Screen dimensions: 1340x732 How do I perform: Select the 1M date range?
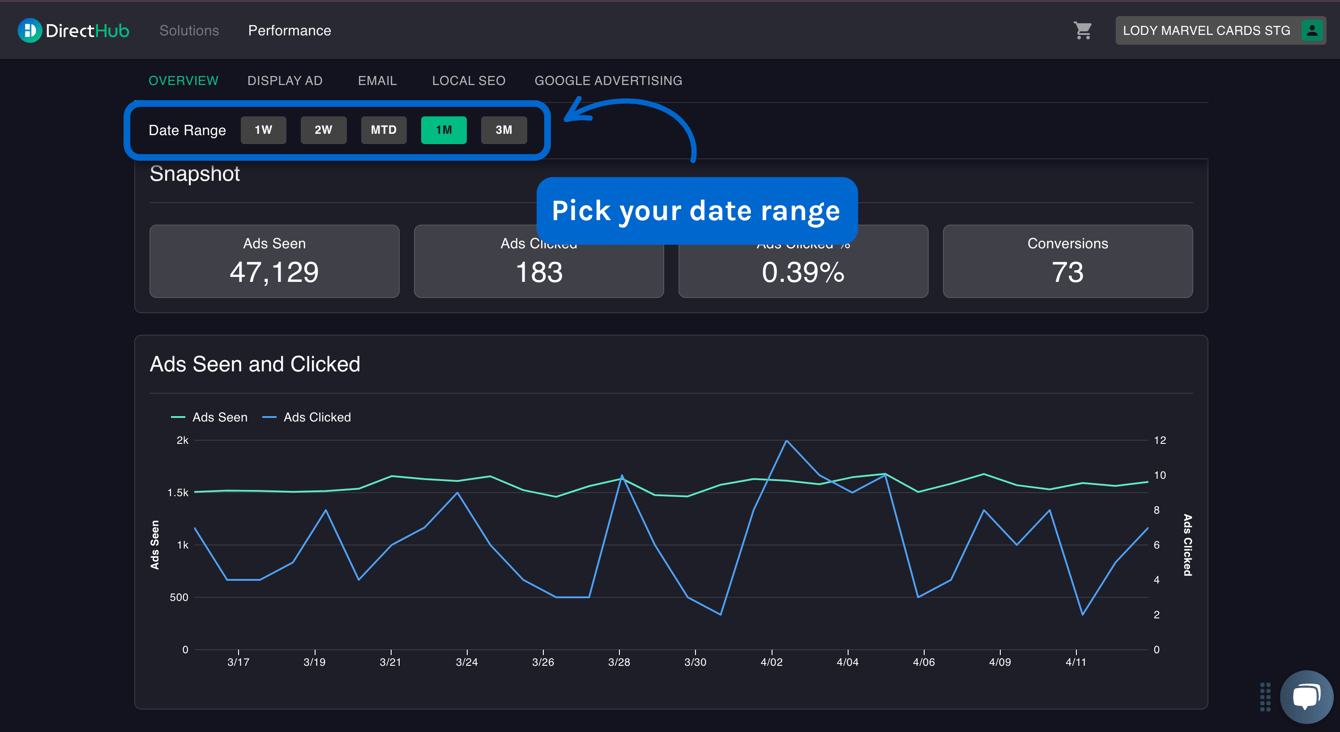pyautogui.click(x=444, y=130)
